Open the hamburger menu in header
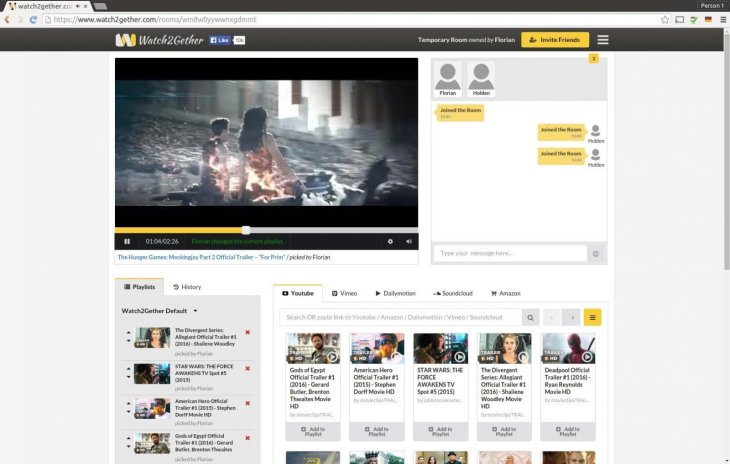The height and width of the screenshot is (464, 730). tap(603, 40)
